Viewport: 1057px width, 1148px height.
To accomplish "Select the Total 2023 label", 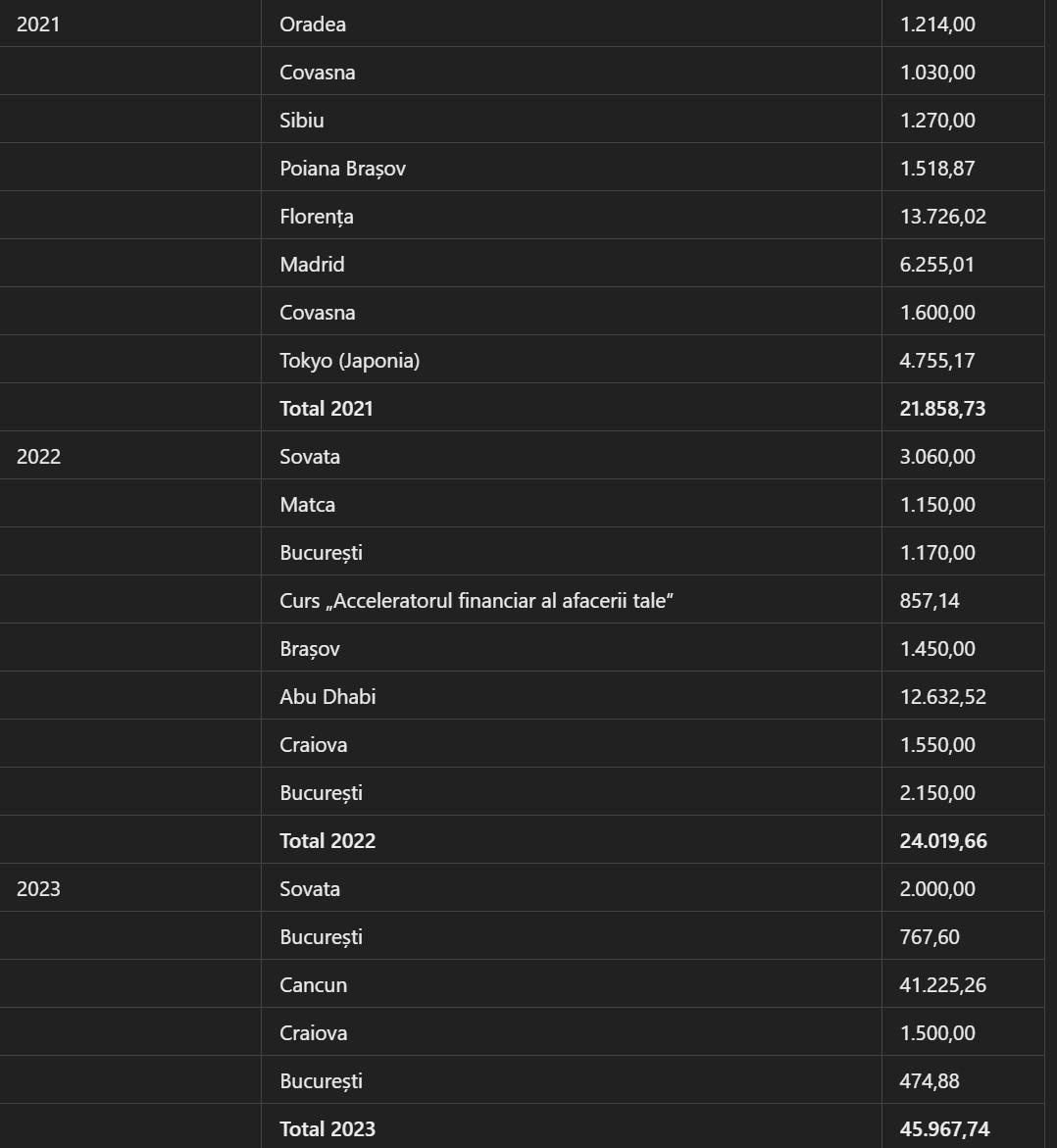I will coord(327,1129).
